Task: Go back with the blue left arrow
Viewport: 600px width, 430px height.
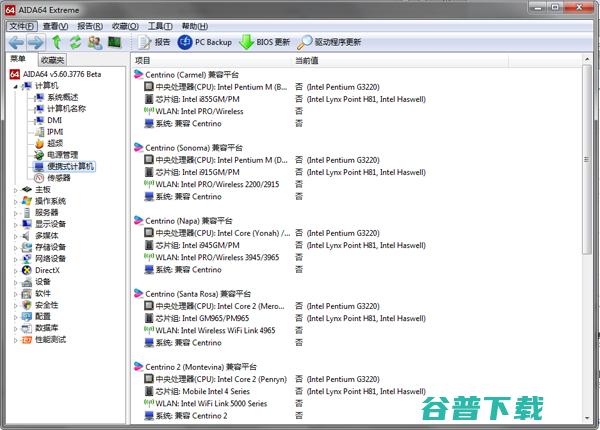Action: [x=16, y=42]
